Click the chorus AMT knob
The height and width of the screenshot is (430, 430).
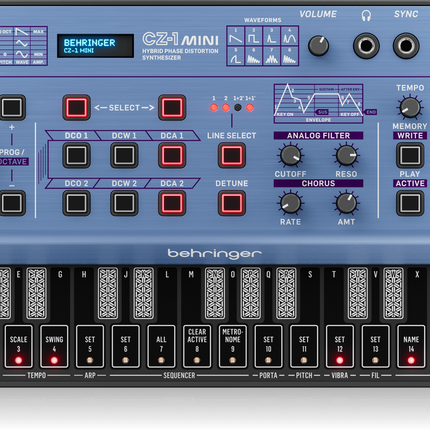click(x=346, y=203)
